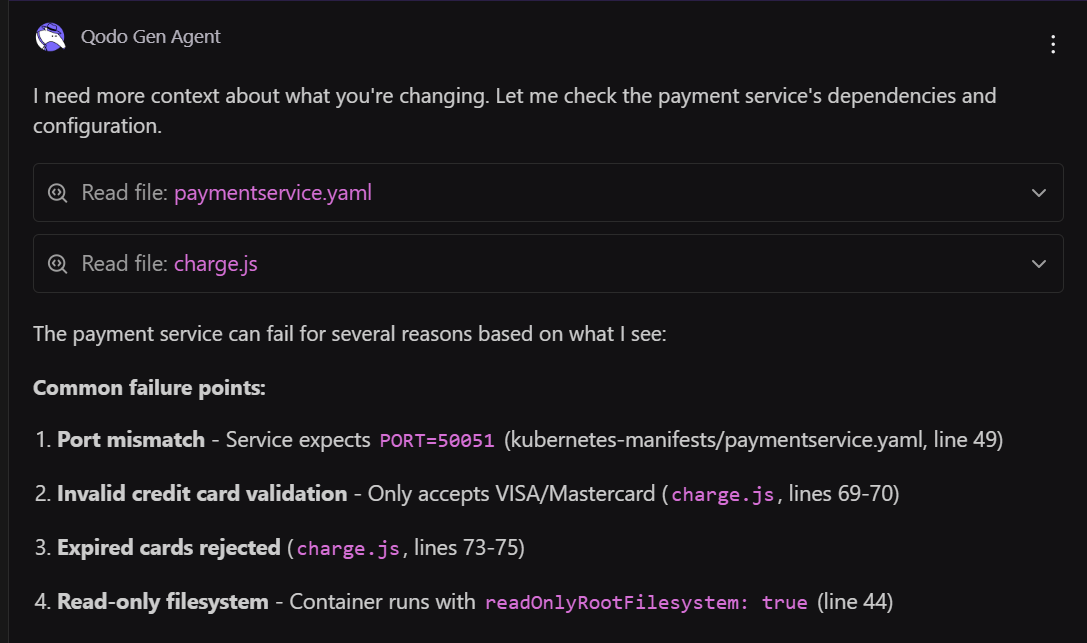Open the three-dot overflow menu

(x=1052, y=44)
